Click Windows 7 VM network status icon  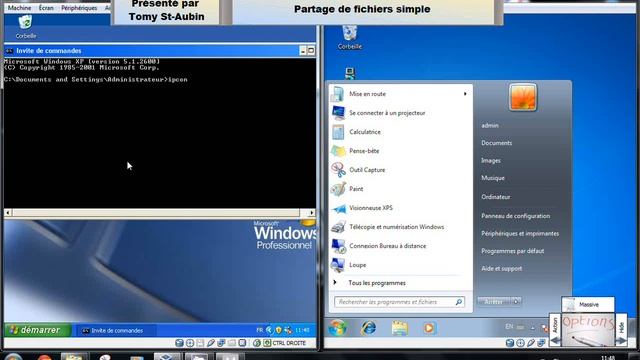(542, 343)
